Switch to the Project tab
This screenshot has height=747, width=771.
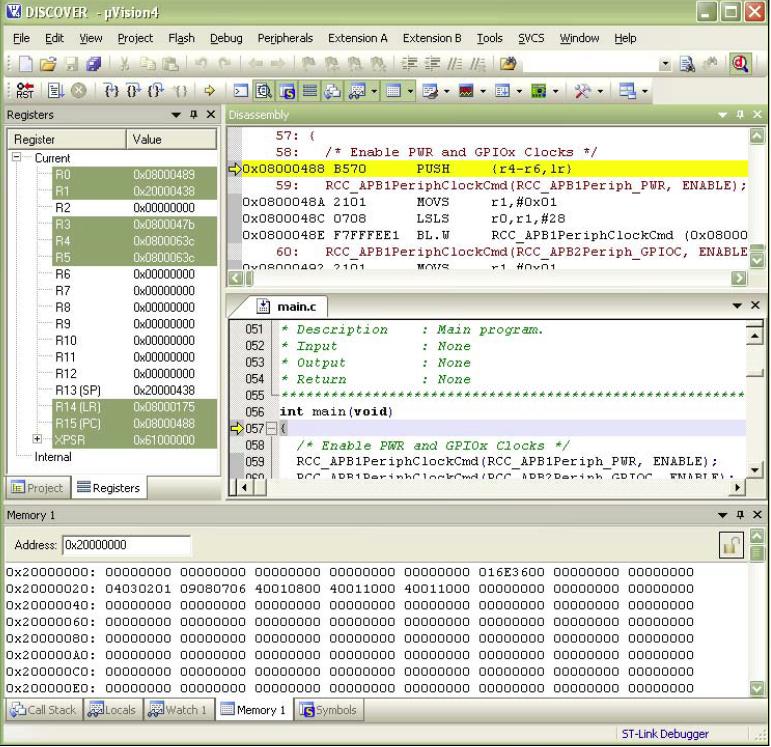point(38,488)
